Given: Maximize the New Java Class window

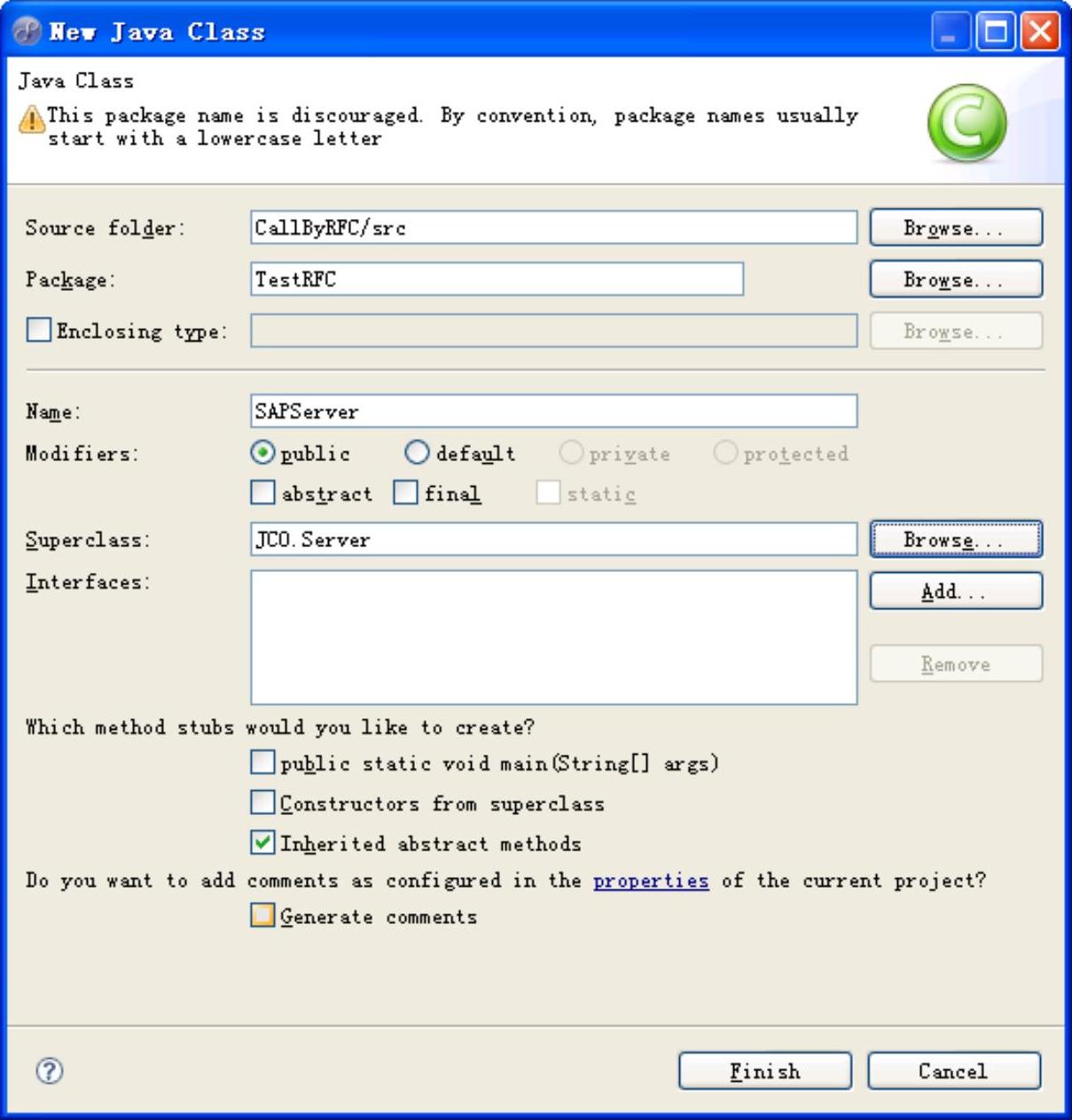Looking at the screenshot, I should 998,33.
